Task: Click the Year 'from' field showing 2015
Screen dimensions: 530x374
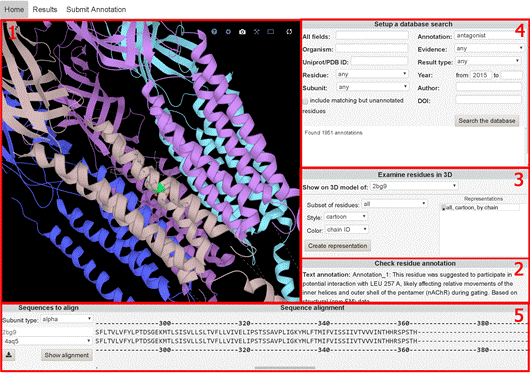Action: 481,75
